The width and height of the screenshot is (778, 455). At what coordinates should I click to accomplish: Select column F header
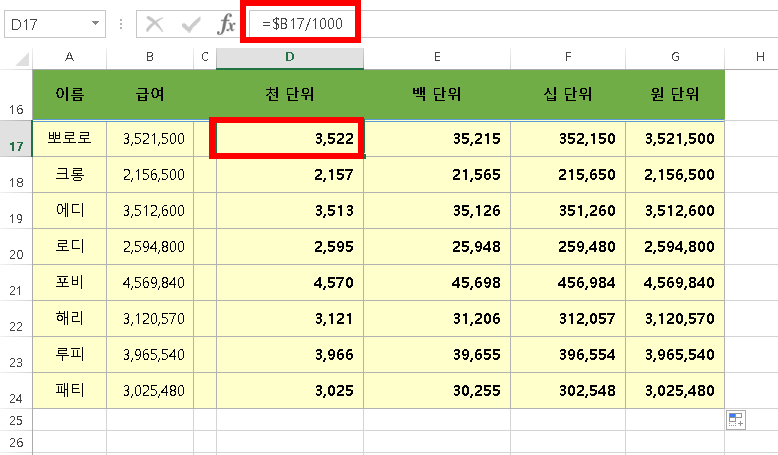tap(568, 57)
